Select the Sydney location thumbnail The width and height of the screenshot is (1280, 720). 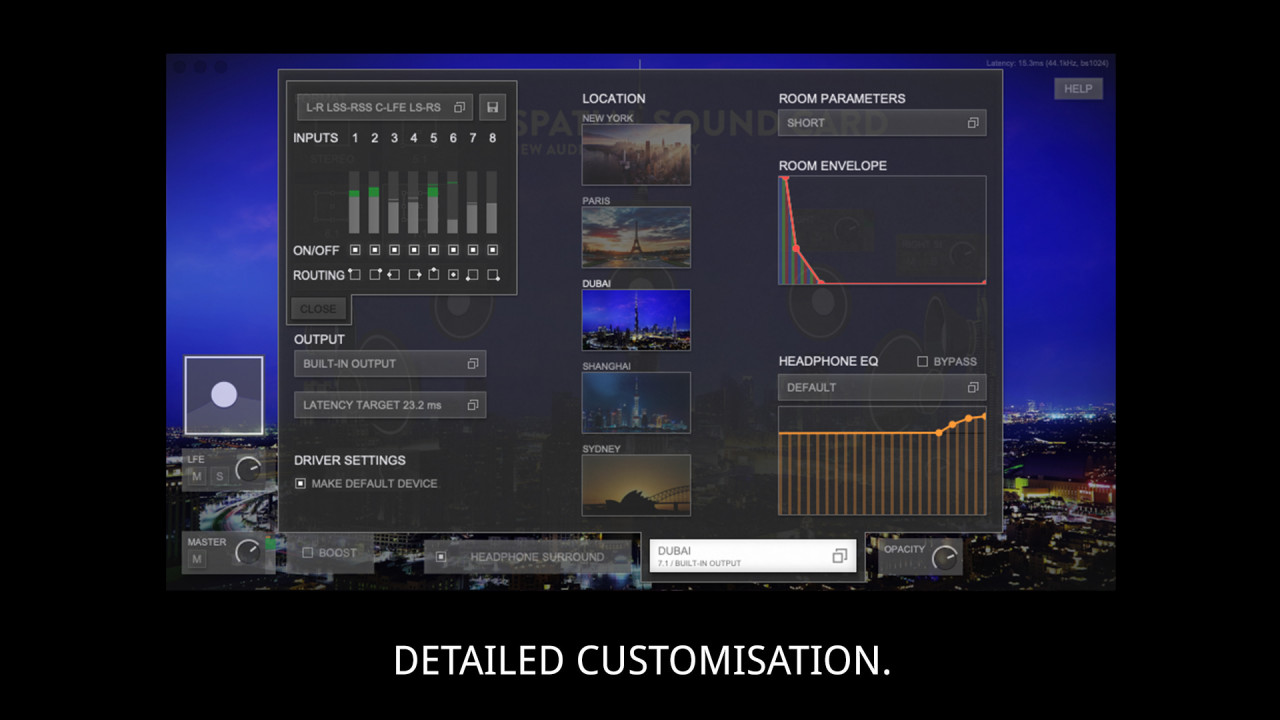click(636, 485)
